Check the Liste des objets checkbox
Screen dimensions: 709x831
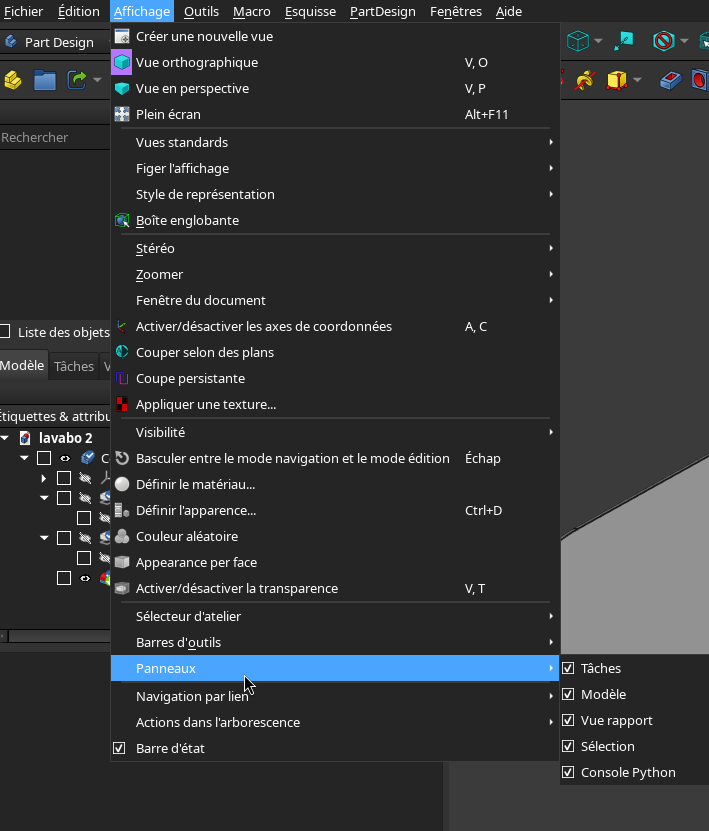tap(5, 331)
